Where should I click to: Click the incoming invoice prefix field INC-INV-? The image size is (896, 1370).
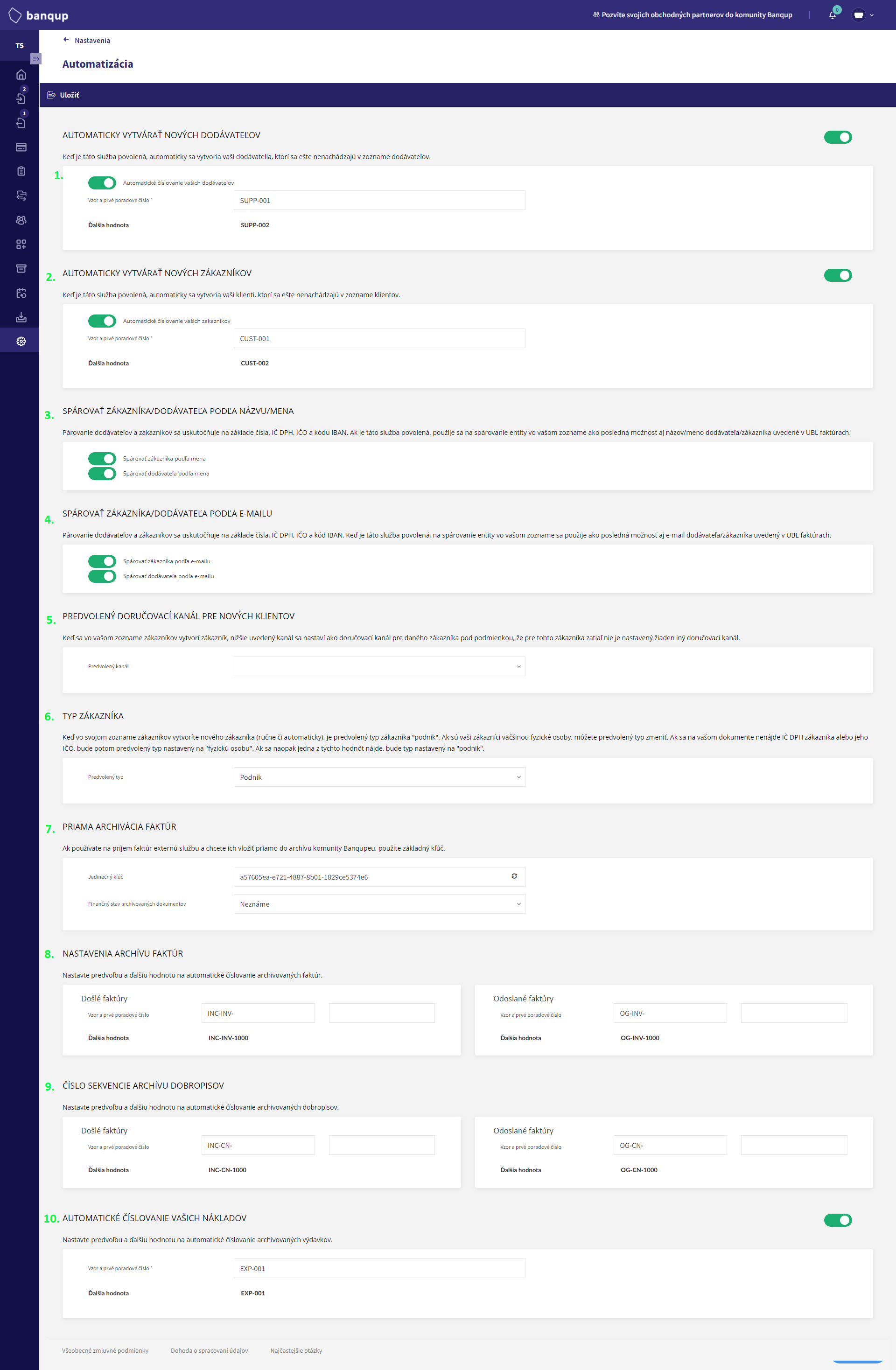[258, 1014]
